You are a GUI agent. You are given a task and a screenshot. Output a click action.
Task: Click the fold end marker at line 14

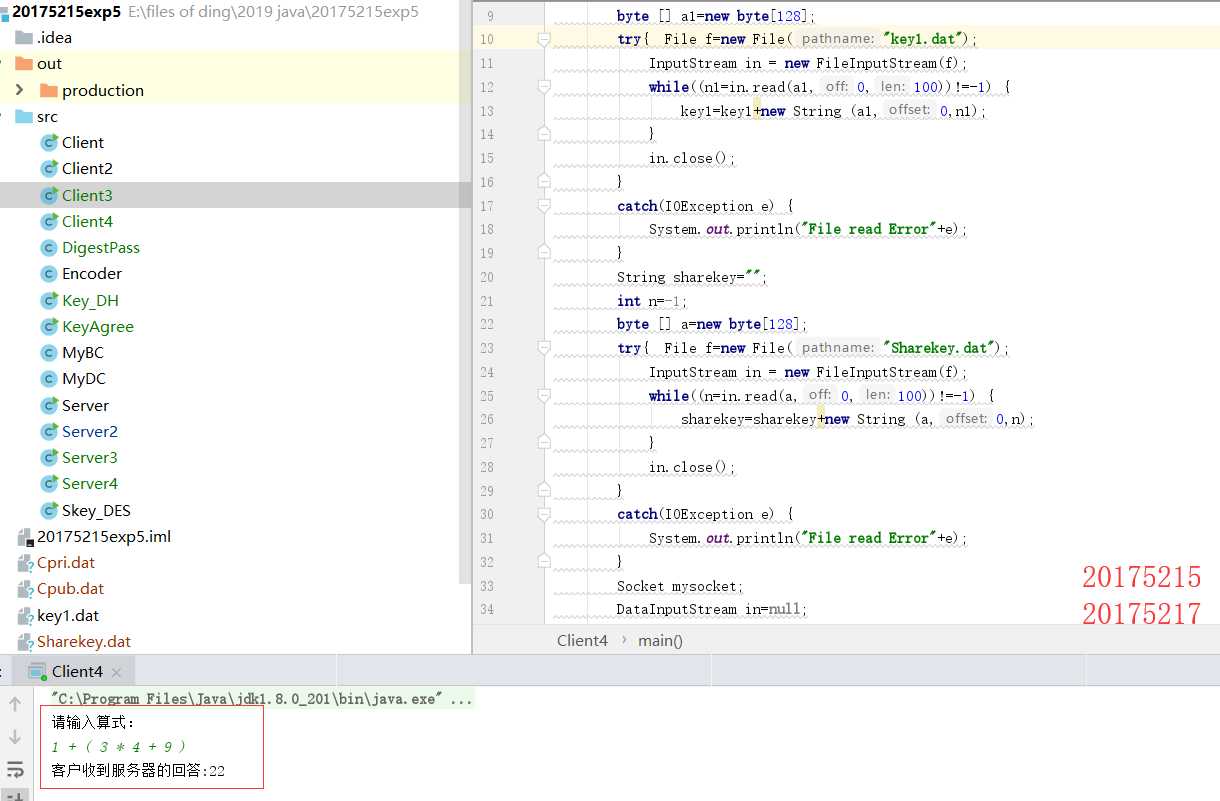(543, 134)
